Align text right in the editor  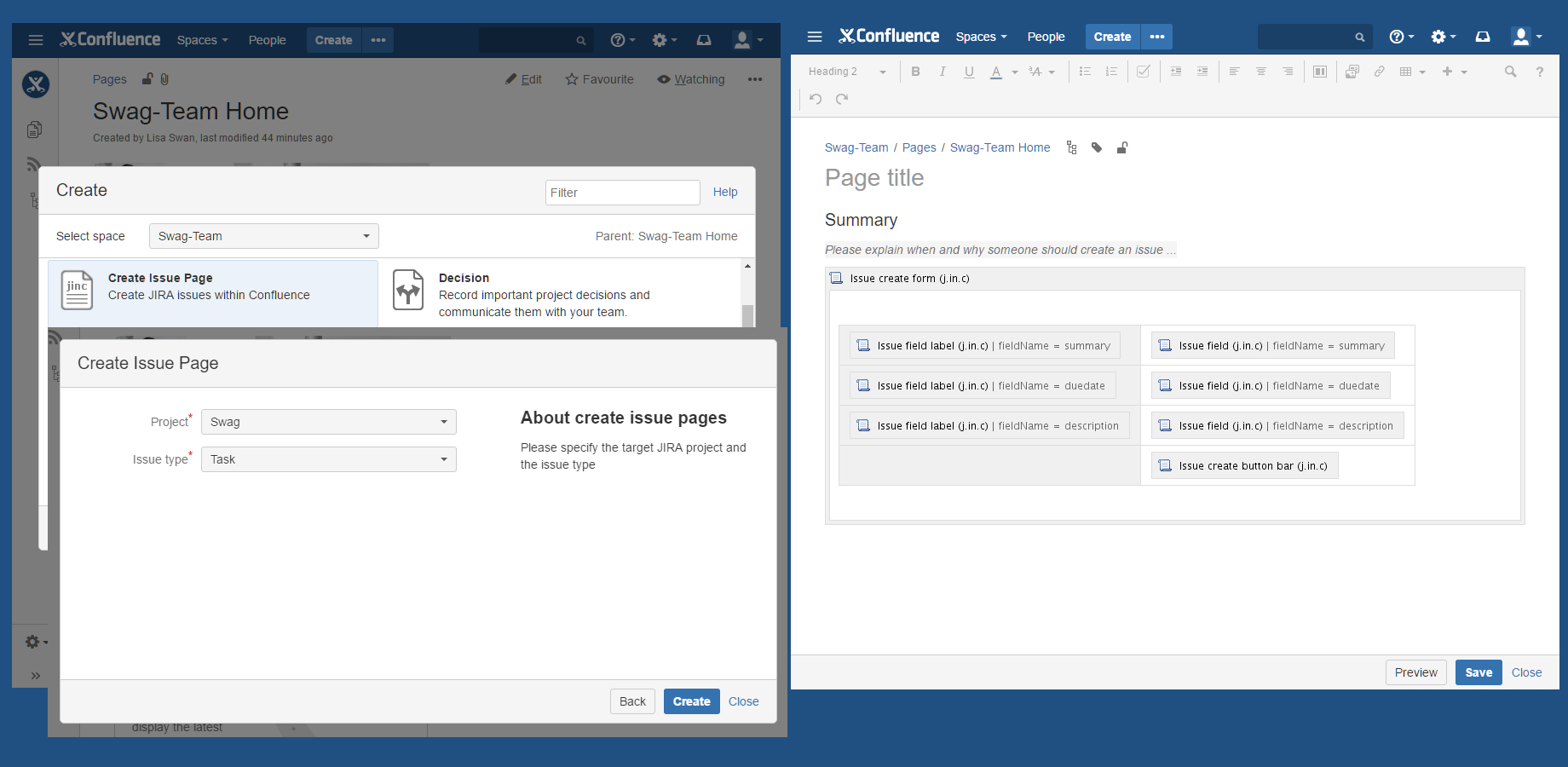(1288, 72)
